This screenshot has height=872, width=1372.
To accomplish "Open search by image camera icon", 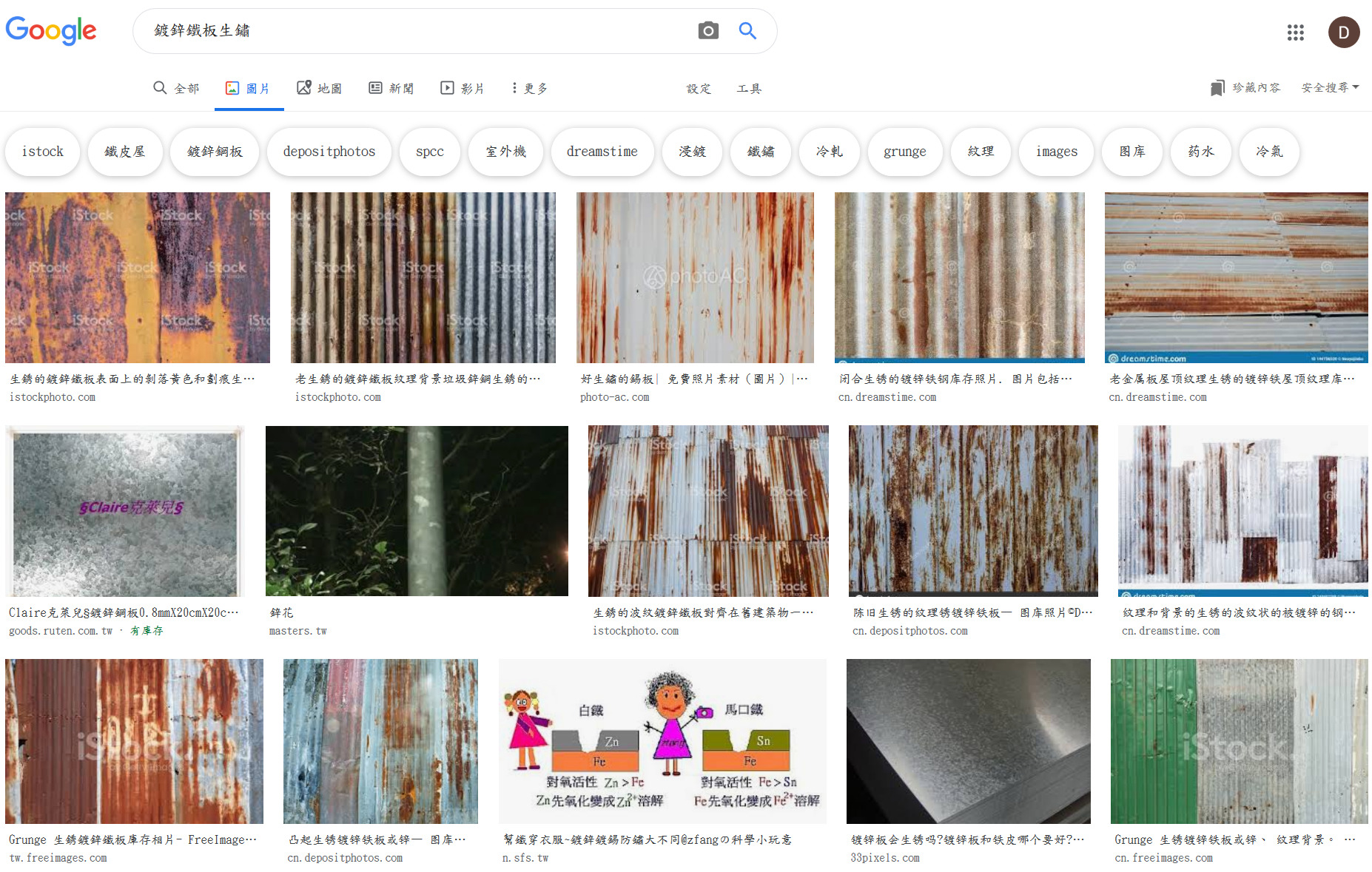I will 708,30.
